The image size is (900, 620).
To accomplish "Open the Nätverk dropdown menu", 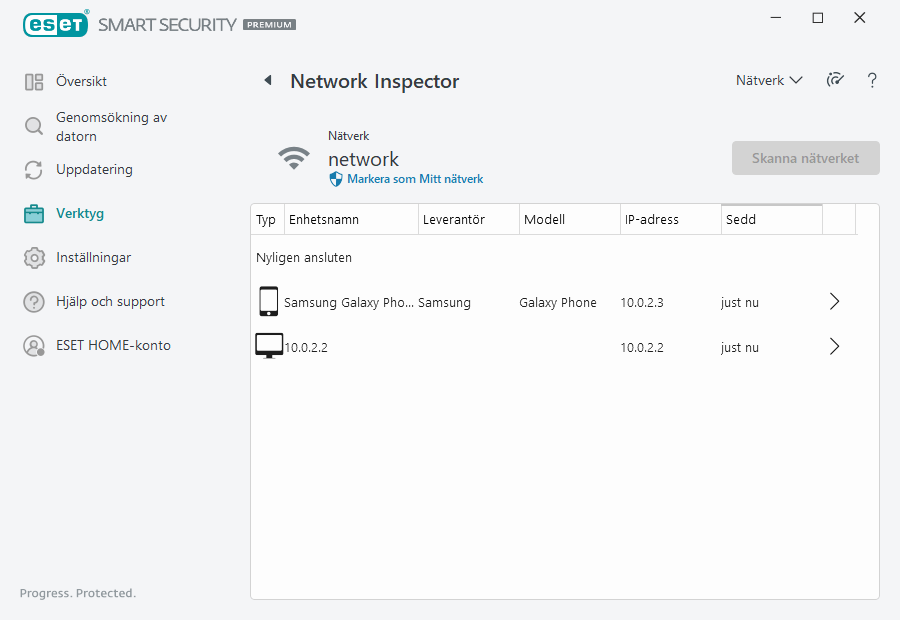I will click(769, 81).
